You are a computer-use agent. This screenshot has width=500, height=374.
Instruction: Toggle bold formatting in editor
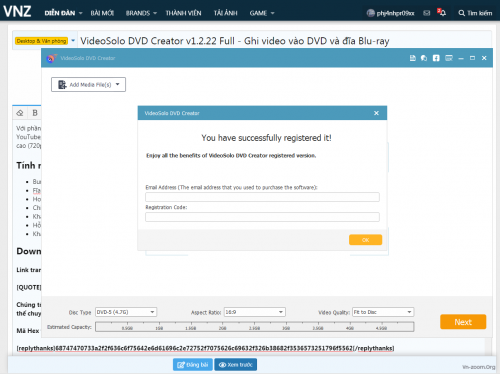(35, 113)
